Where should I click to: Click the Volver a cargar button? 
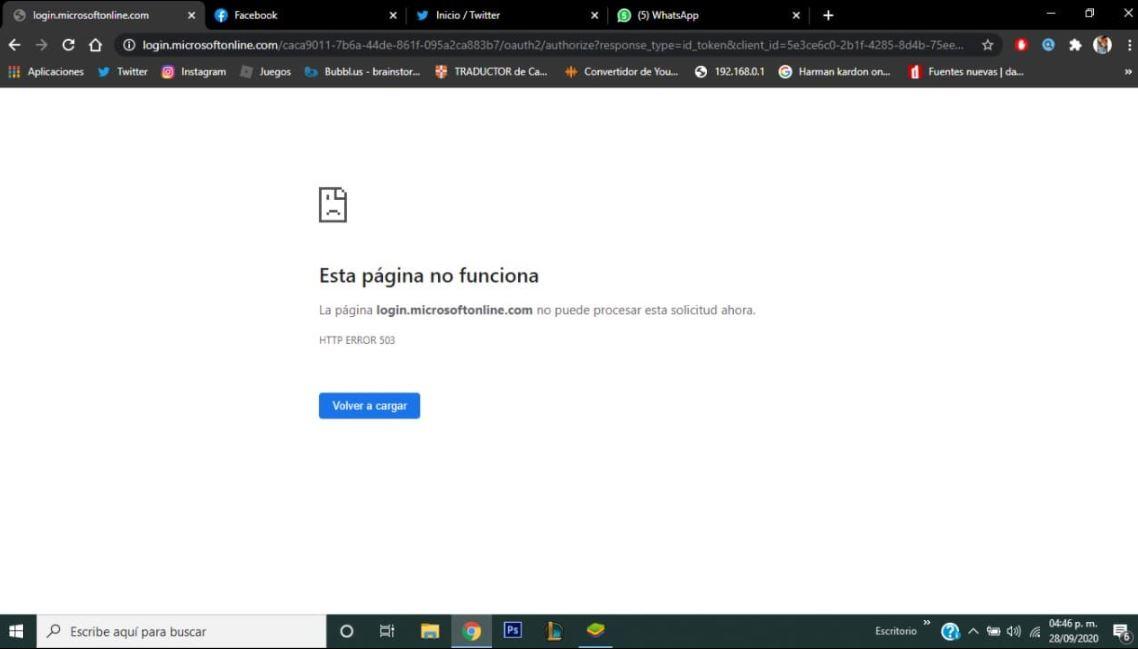[x=369, y=406]
